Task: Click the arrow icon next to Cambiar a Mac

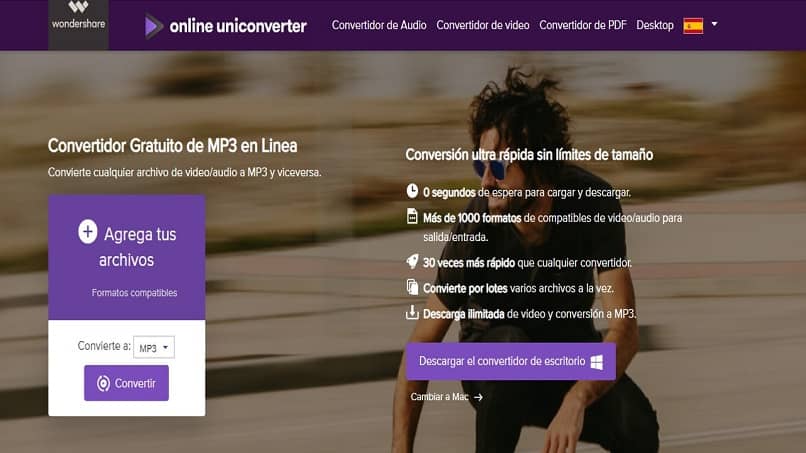Action: (479, 397)
